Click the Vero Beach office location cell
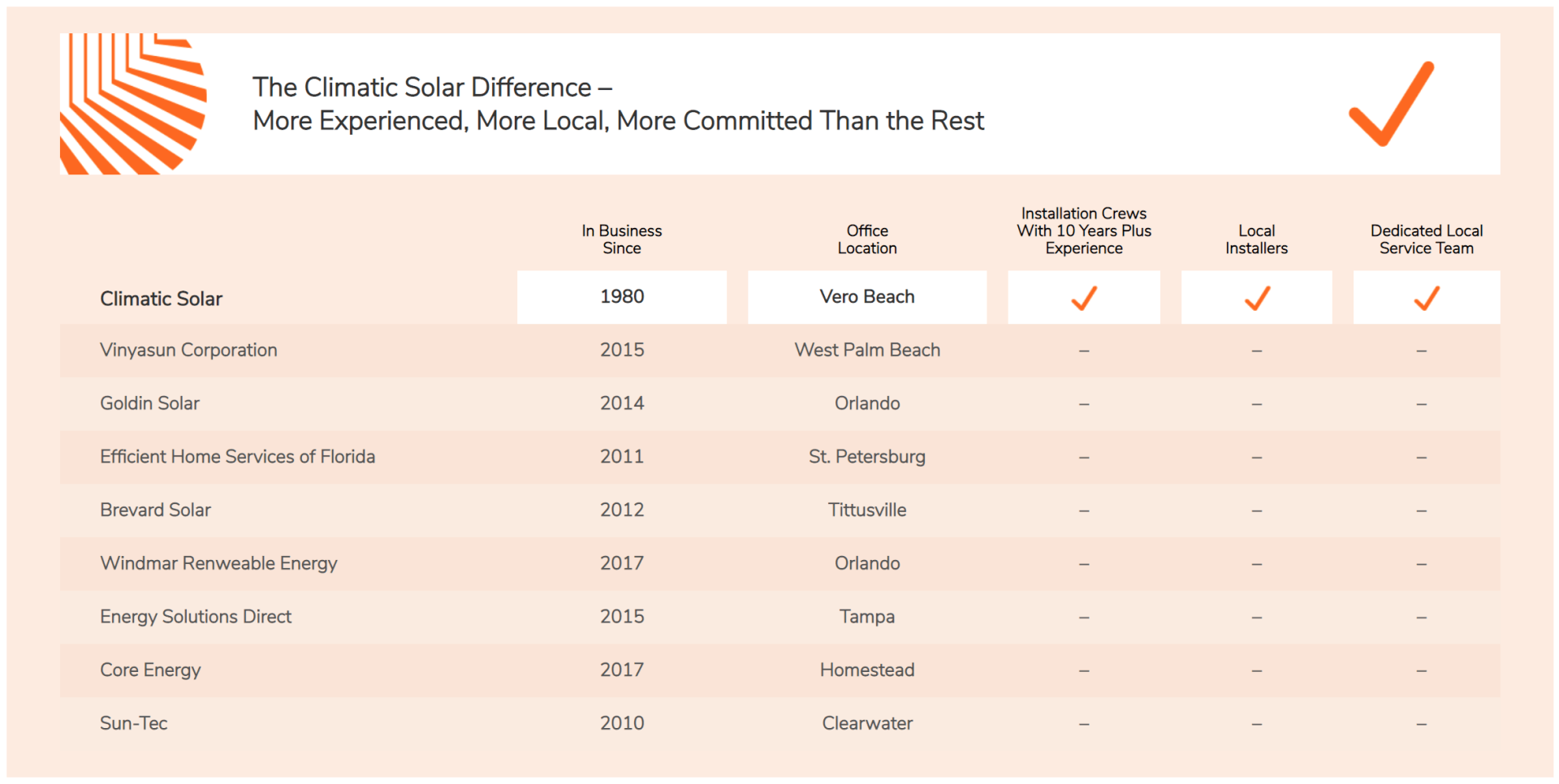1559x784 pixels. tap(867, 297)
